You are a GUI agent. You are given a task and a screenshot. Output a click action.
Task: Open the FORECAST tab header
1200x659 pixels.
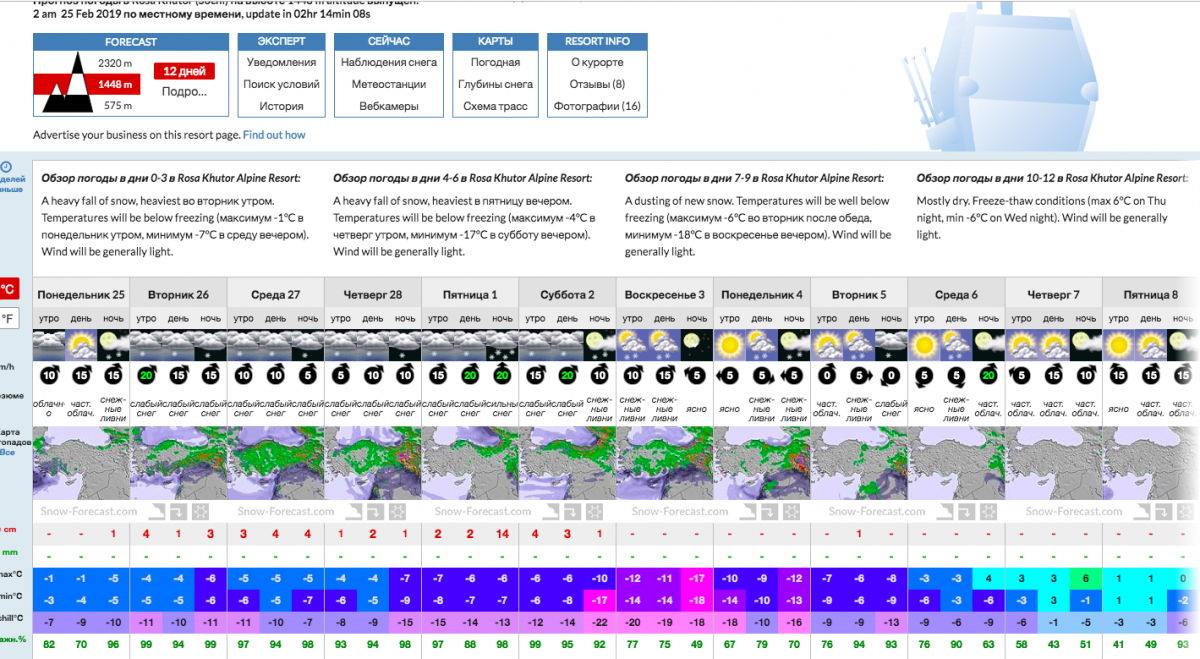coord(131,42)
